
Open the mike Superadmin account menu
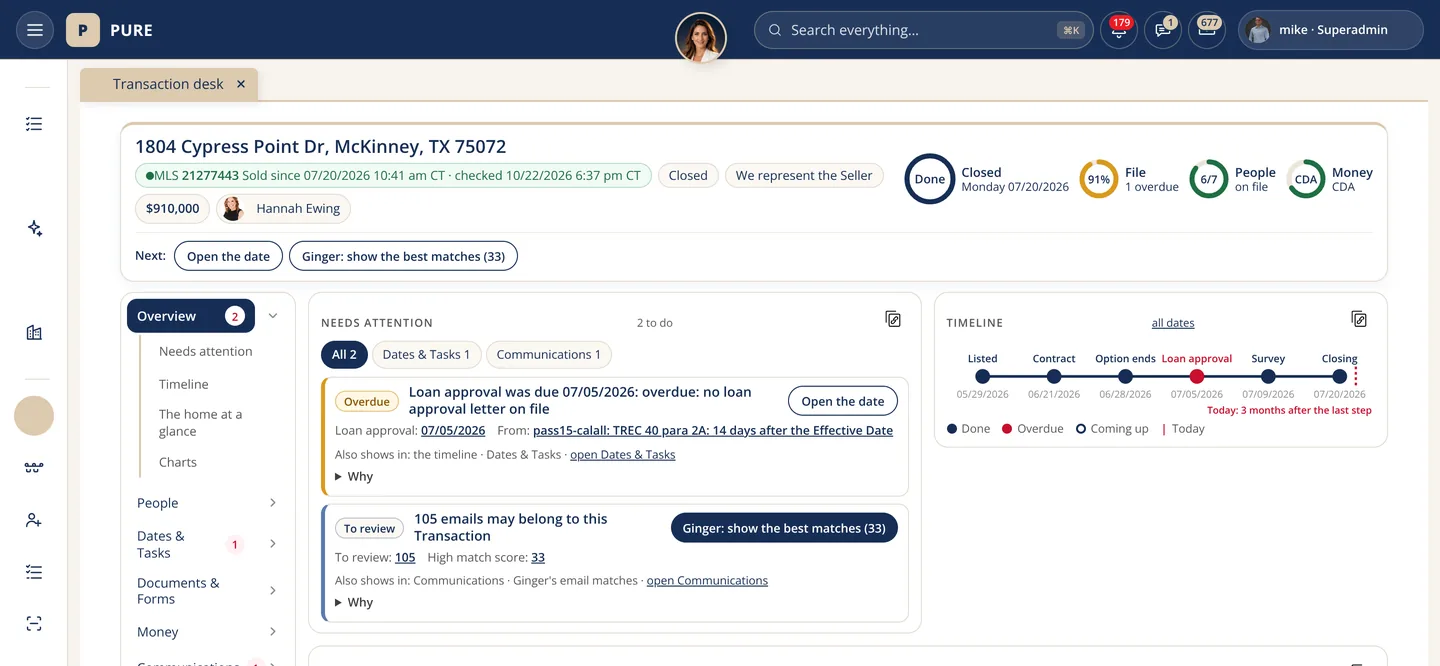[1331, 30]
